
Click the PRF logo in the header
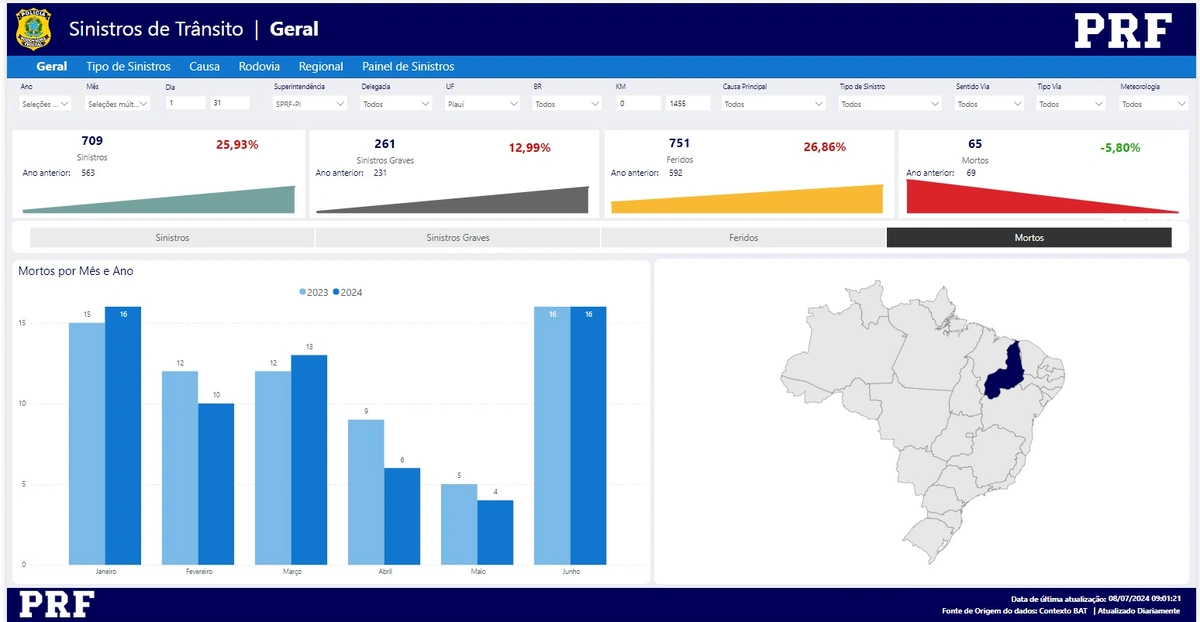[x=1123, y=31]
